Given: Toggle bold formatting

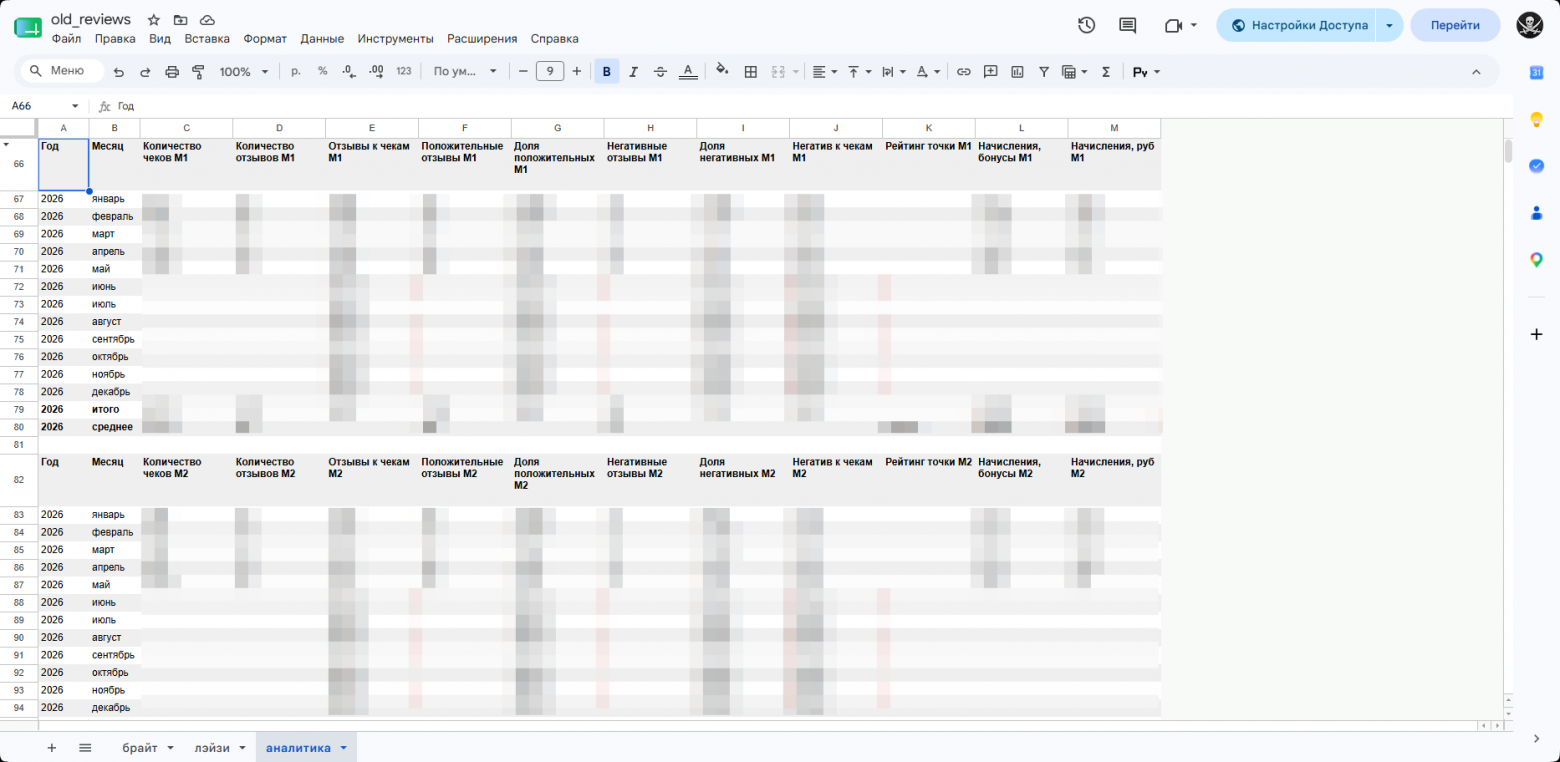Looking at the screenshot, I should coord(606,71).
